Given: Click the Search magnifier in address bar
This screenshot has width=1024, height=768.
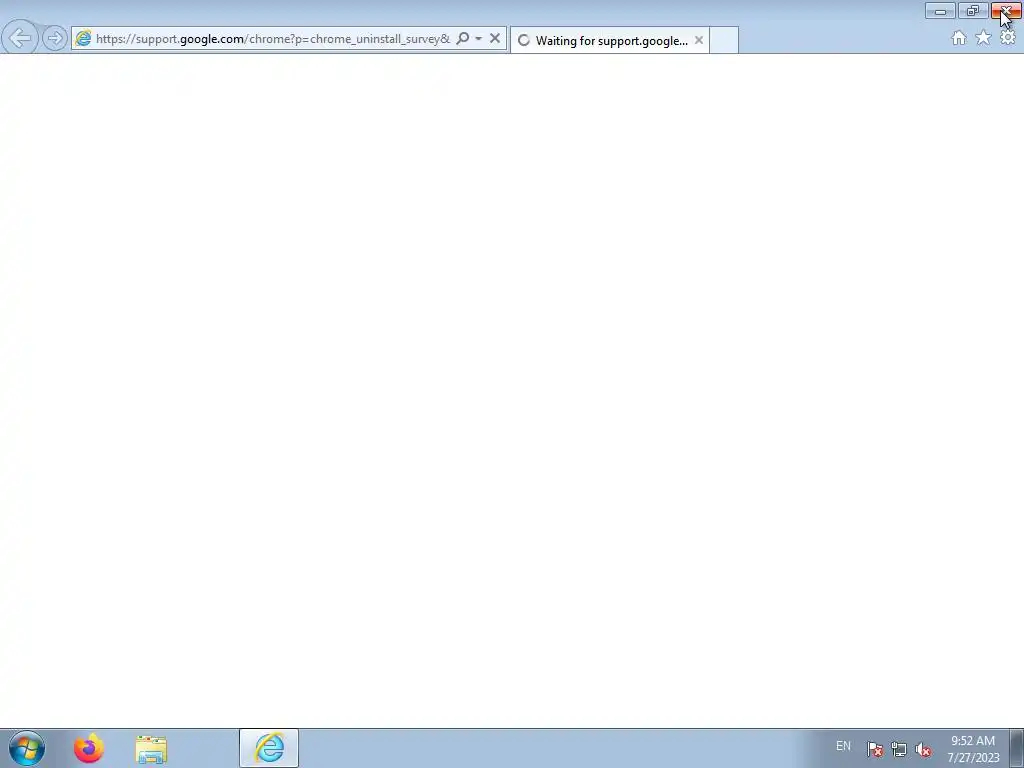Looking at the screenshot, I should [x=462, y=39].
